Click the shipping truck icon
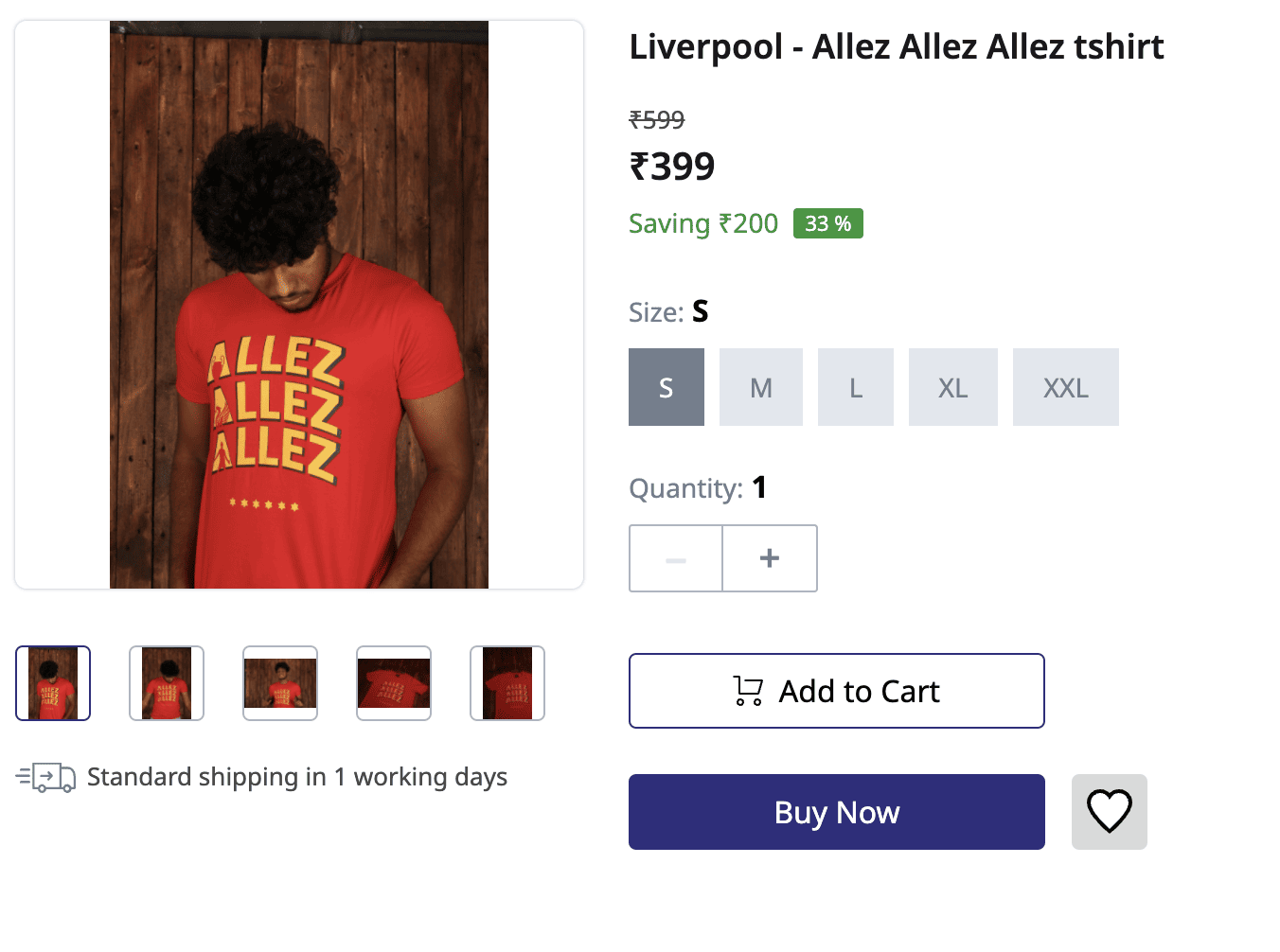The image size is (1280, 952). point(45,778)
